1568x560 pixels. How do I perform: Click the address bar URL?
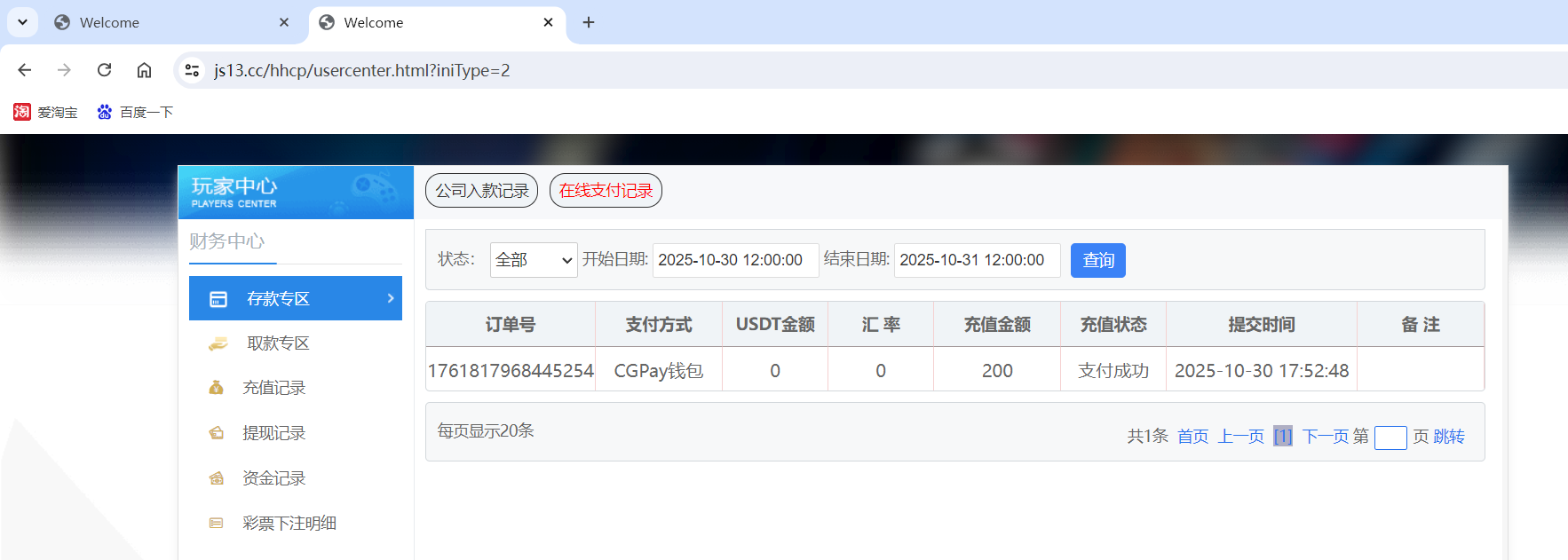(362, 70)
